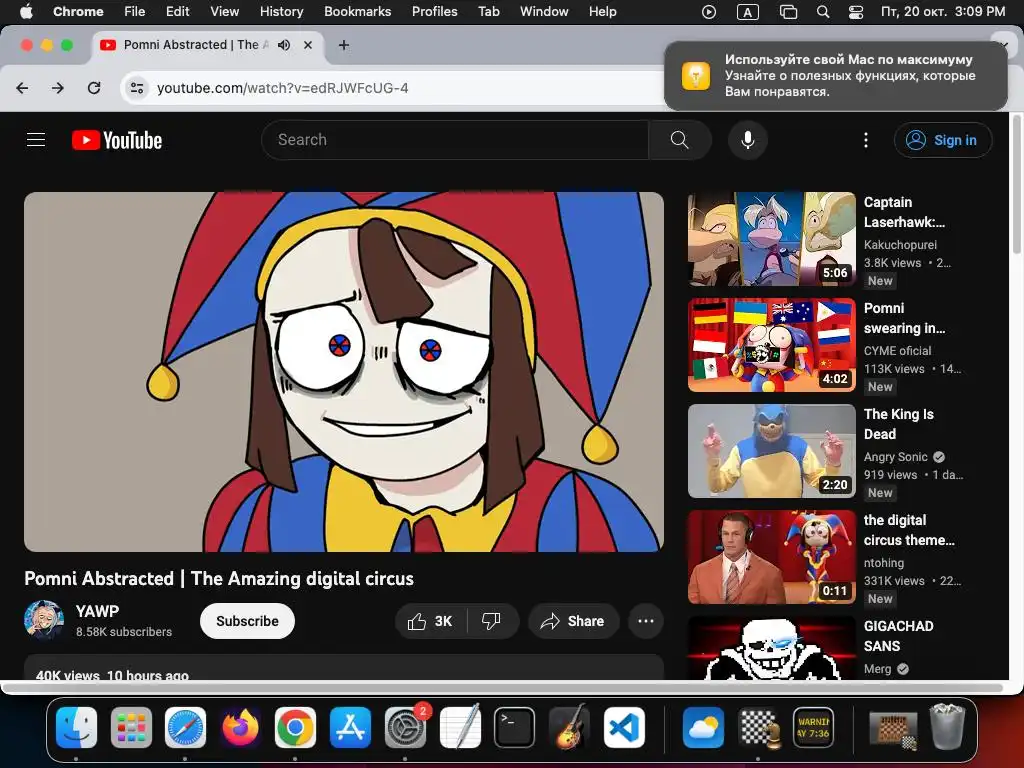
Task: Open the Tab menu
Action: pos(488,11)
